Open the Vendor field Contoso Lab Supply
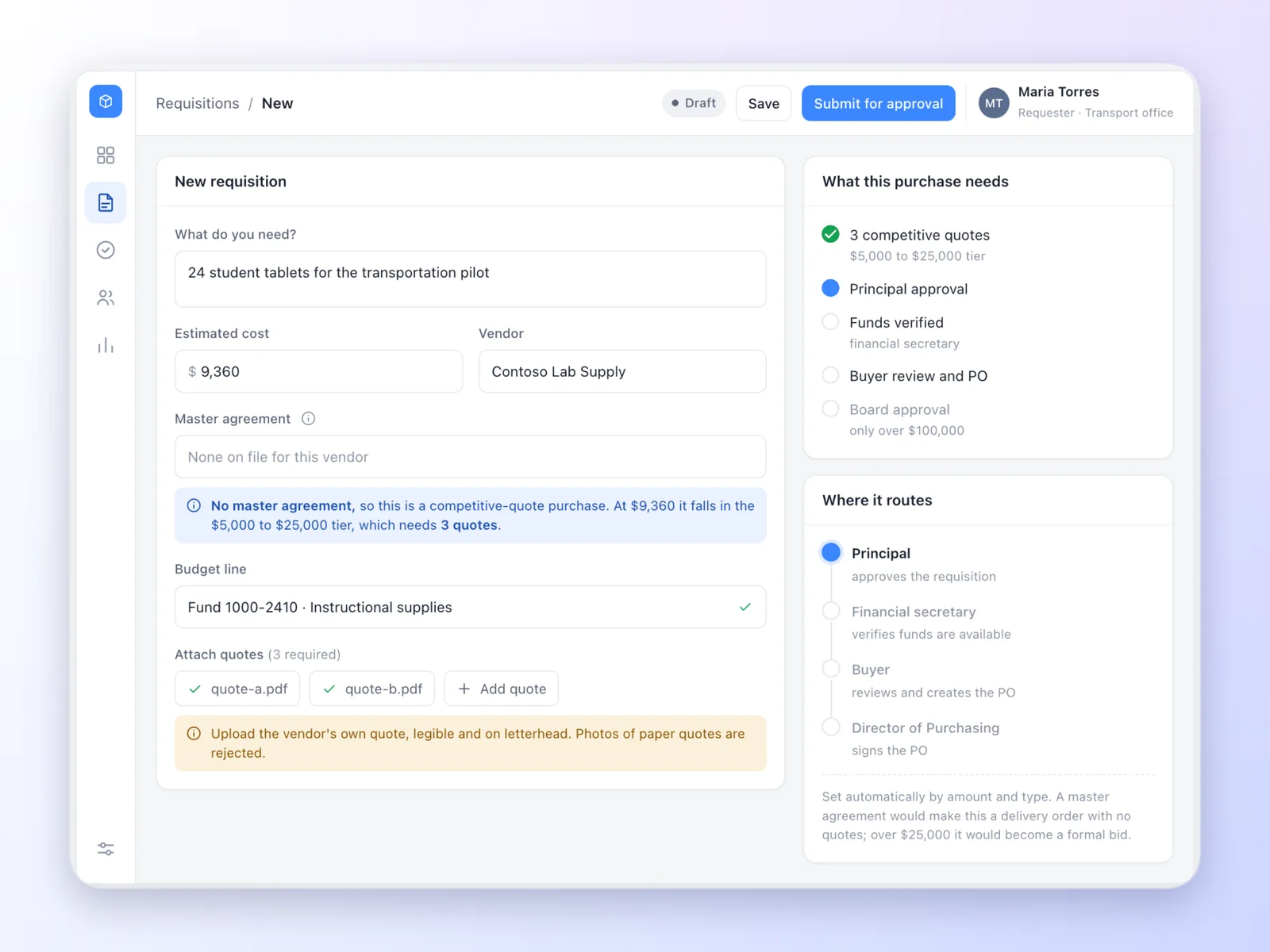 pos(622,371)
